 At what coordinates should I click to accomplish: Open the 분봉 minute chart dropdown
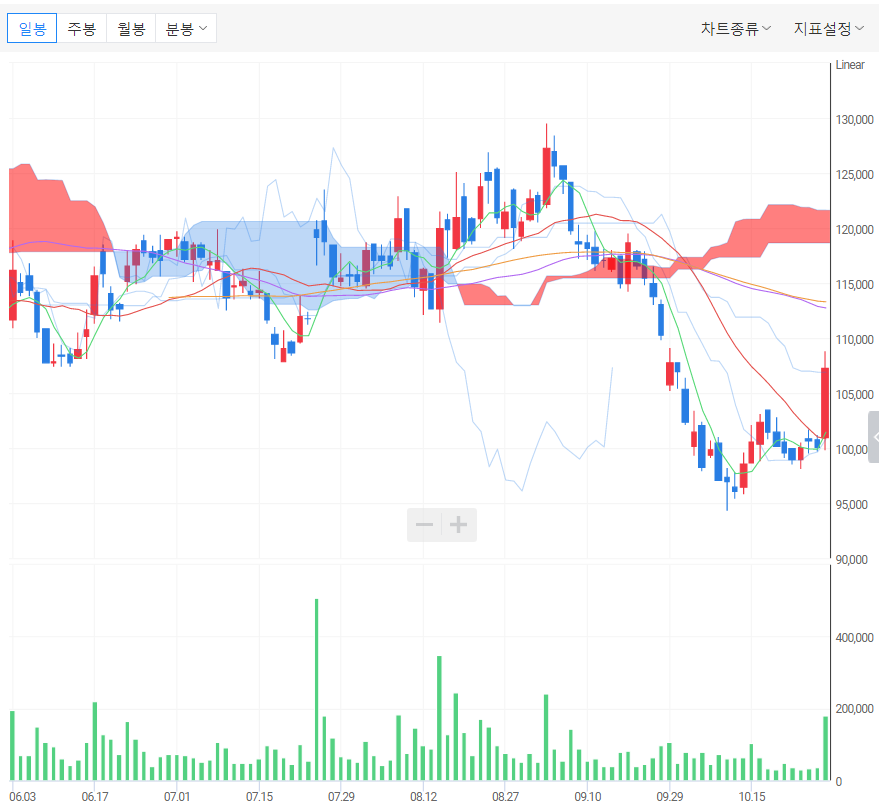[186, 28]
